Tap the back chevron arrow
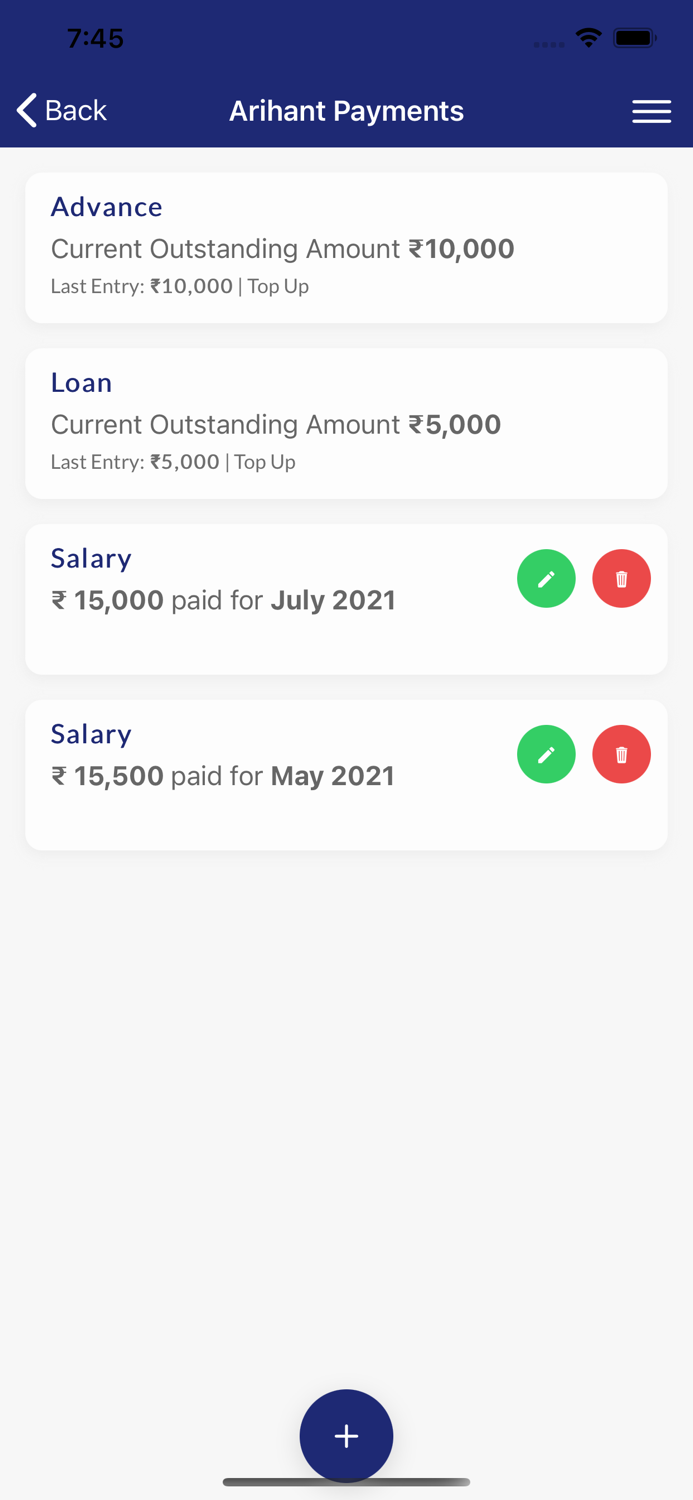The width and height of the screenshot is (693, 1500). [x=25, y=110]
